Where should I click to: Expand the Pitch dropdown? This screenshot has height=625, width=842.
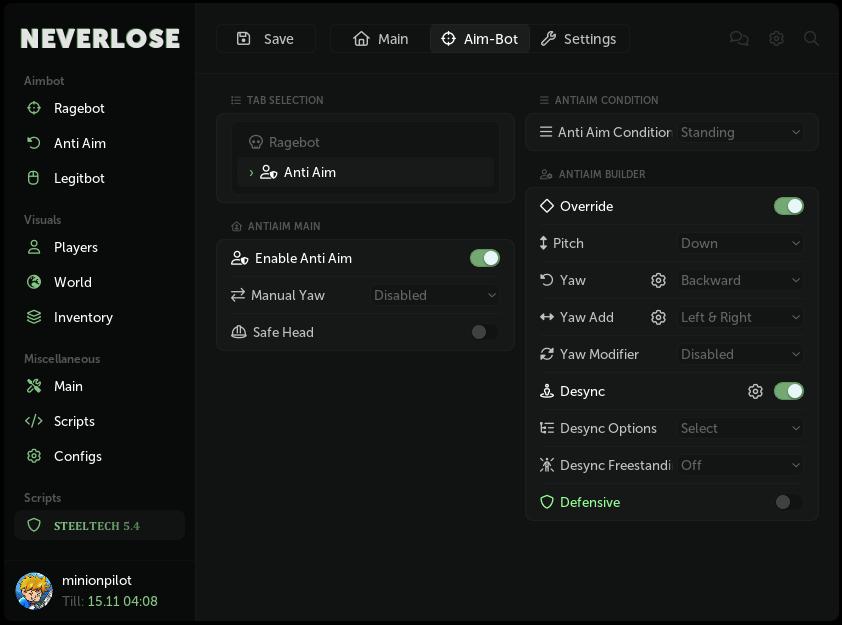pyautogui.click(x=740, y=243)
